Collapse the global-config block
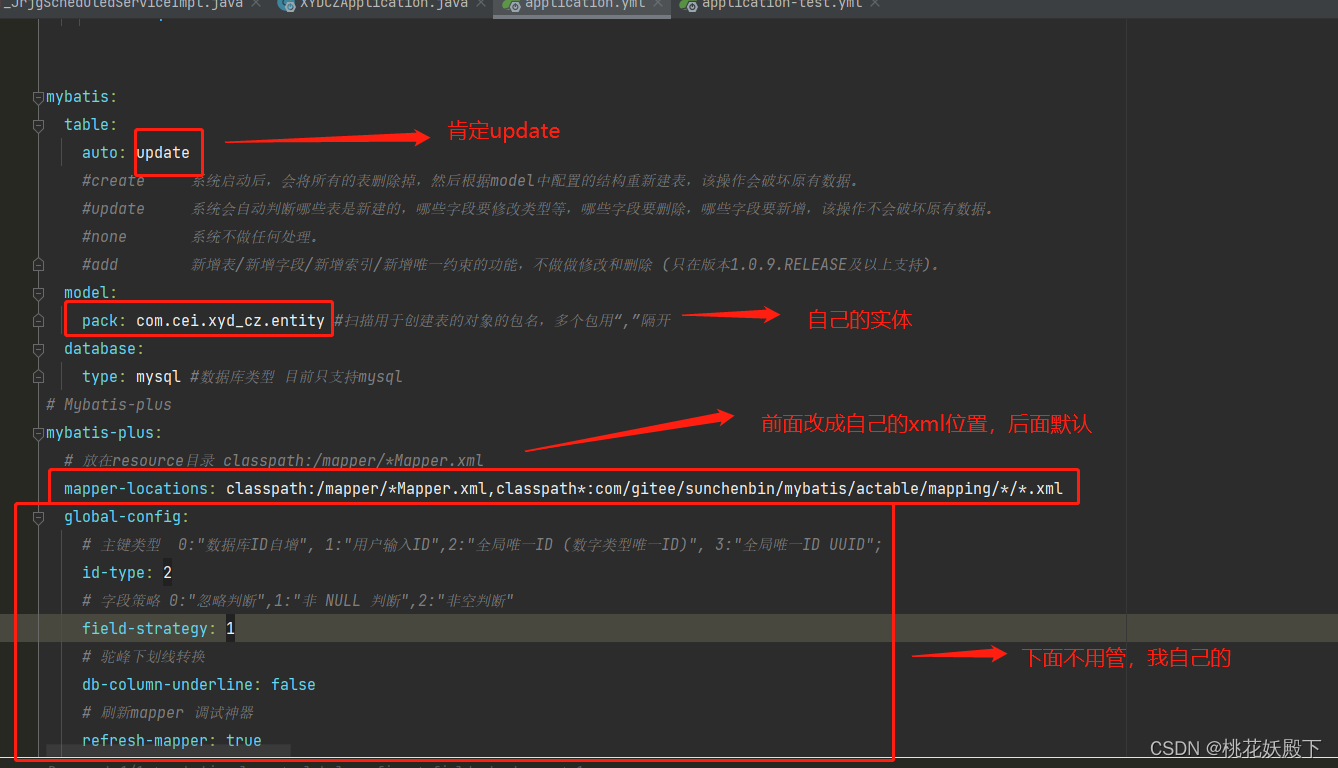 pos(38,516)
